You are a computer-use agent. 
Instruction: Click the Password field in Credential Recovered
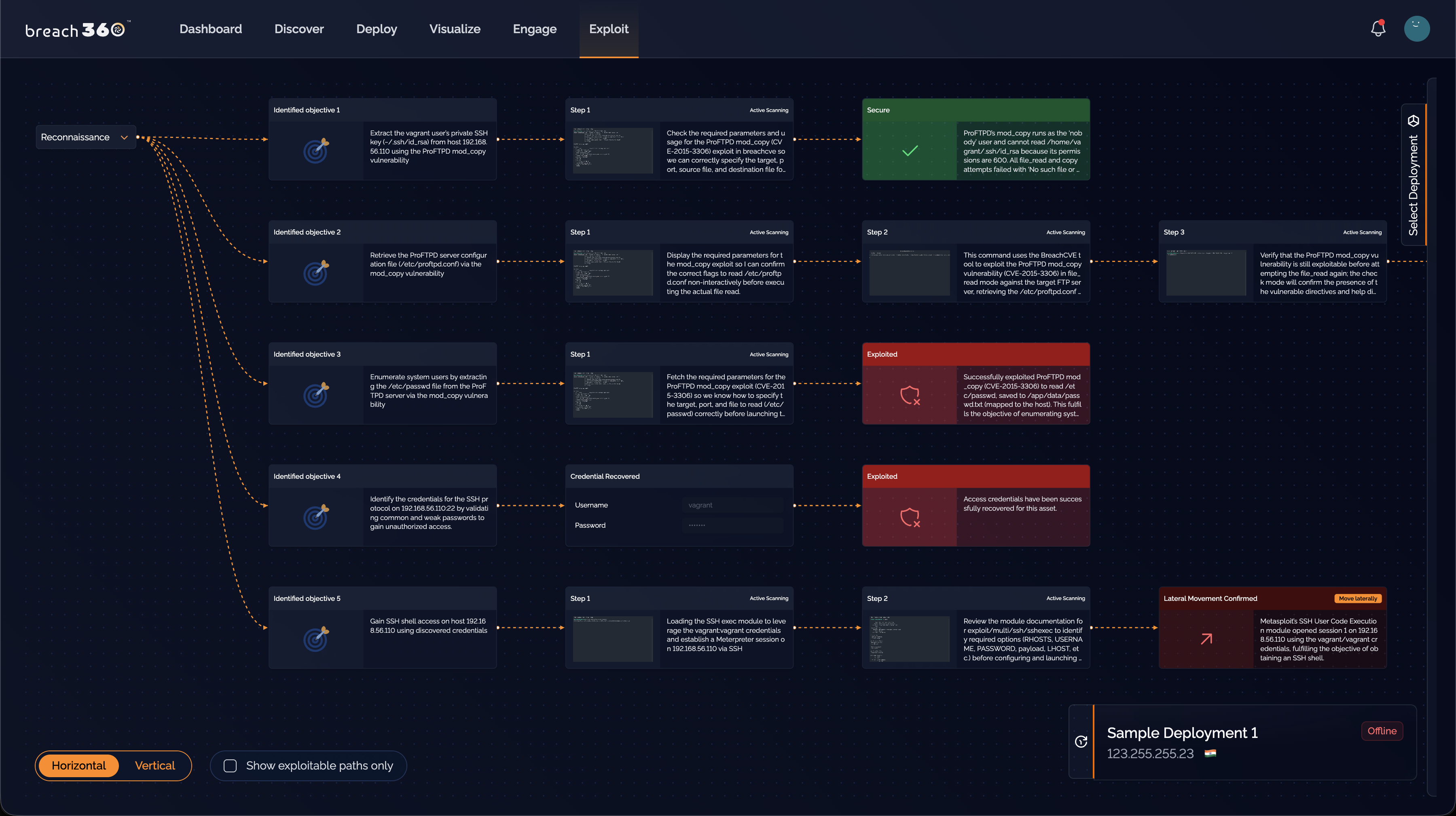point(732,525)
